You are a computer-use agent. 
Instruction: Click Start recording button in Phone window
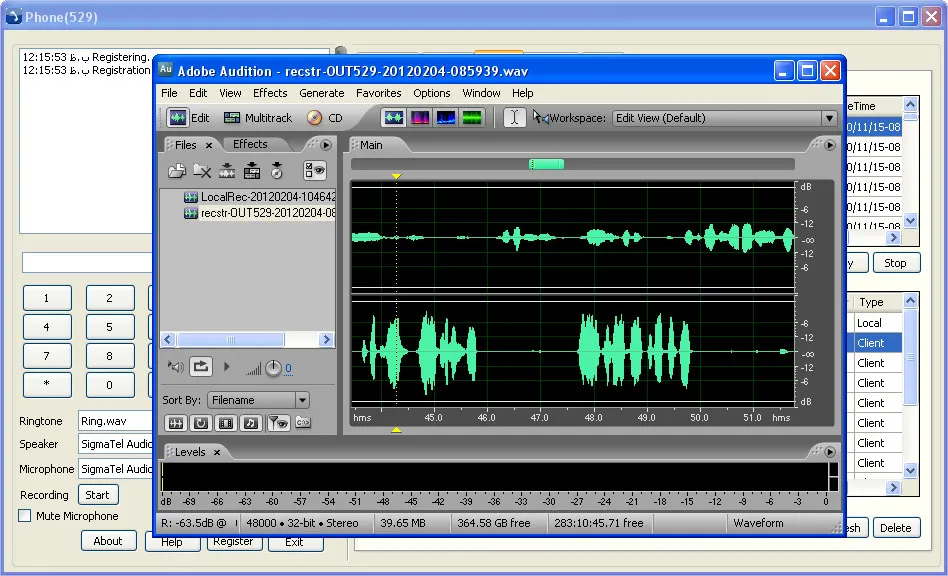click(97, 495)
